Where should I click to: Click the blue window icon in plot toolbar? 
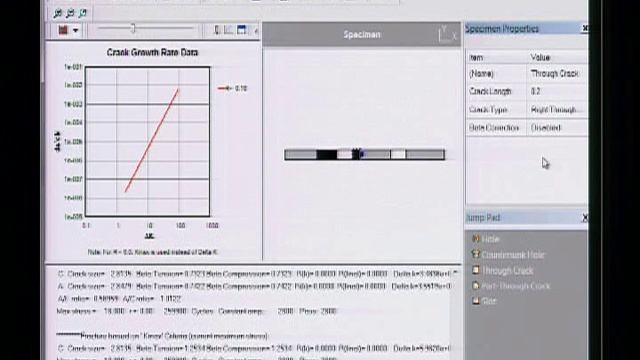pyautogui.click(x=242, y=29)
